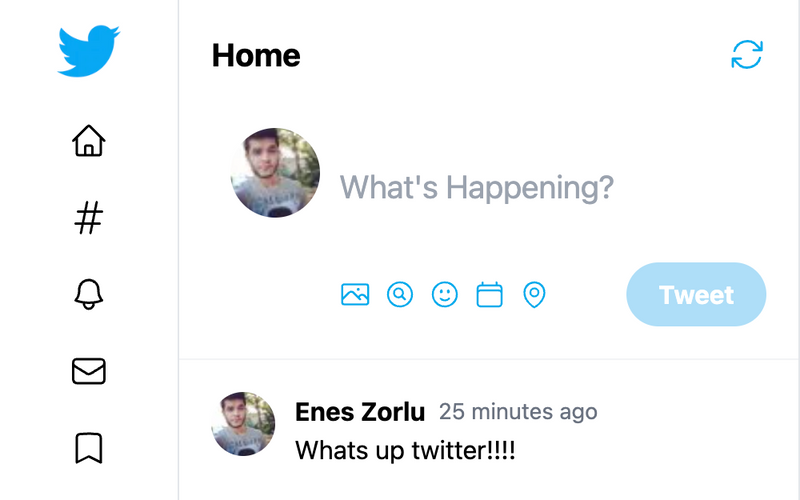Click the Twitter bird logo
The image size is (800, 500).
[89, 51]
